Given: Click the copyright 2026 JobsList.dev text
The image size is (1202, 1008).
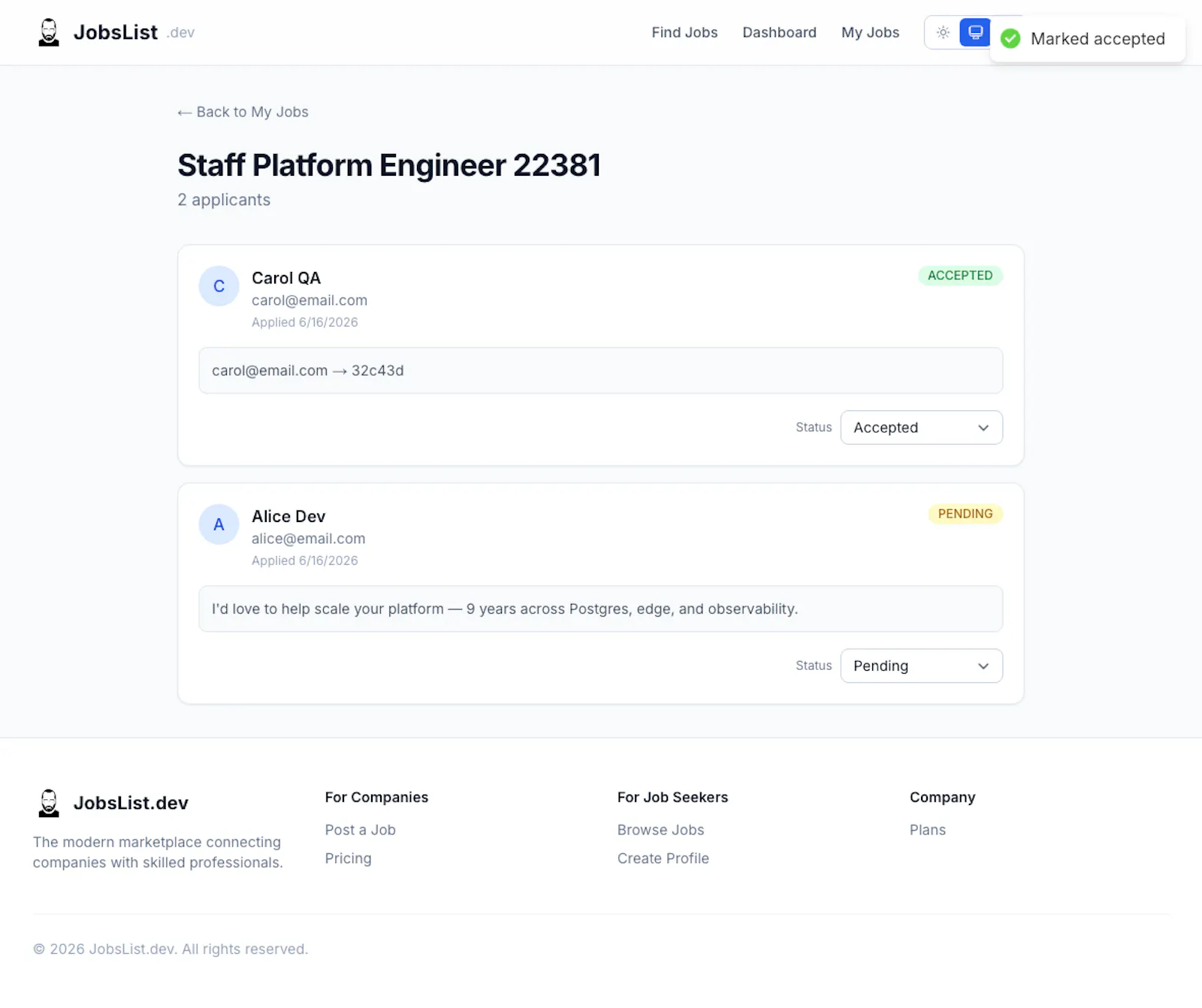Looking at the screenshot, I should pyautogui.click(x=171, y=949).
